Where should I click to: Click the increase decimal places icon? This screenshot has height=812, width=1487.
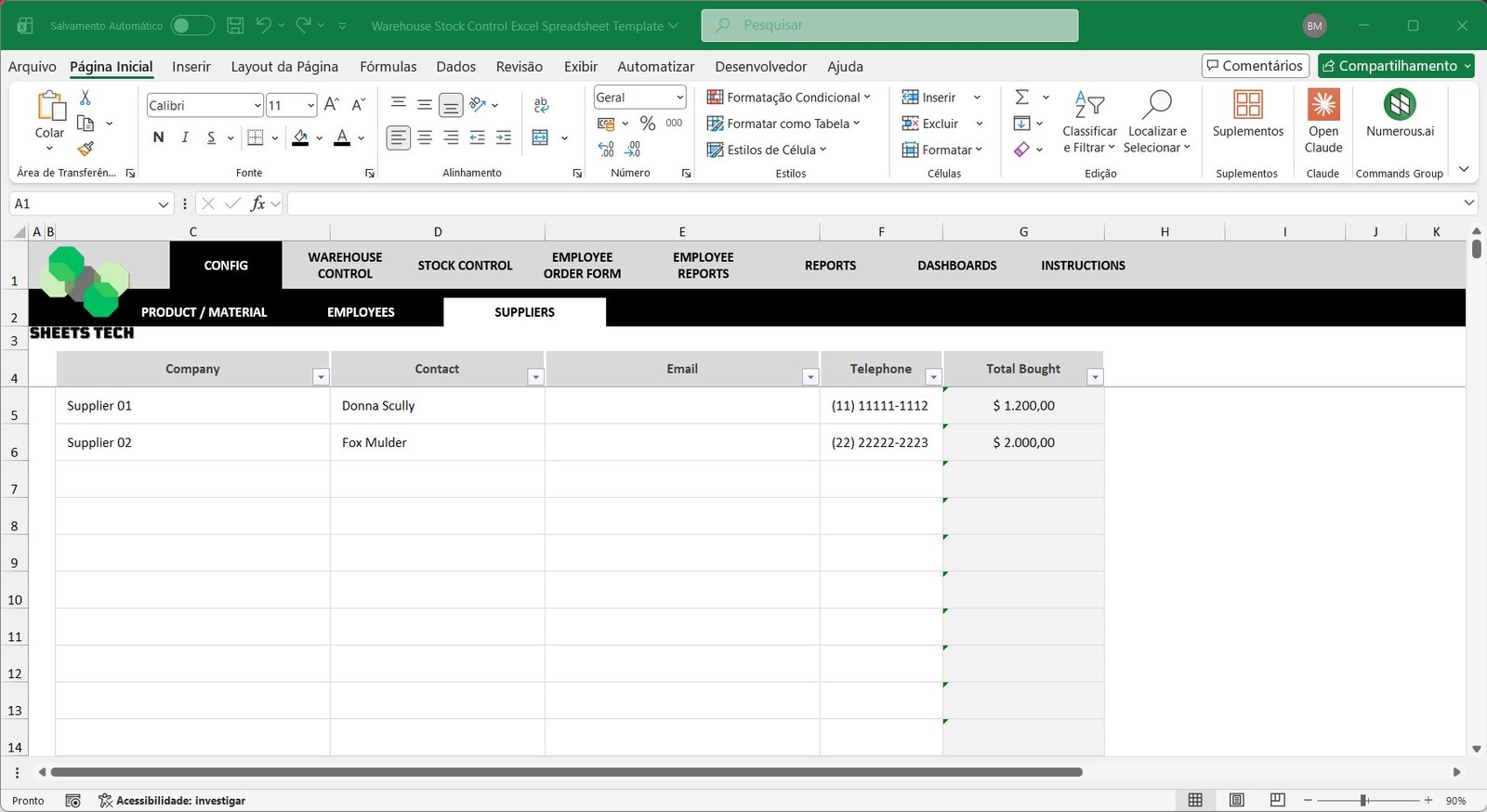tap(606, 149)
